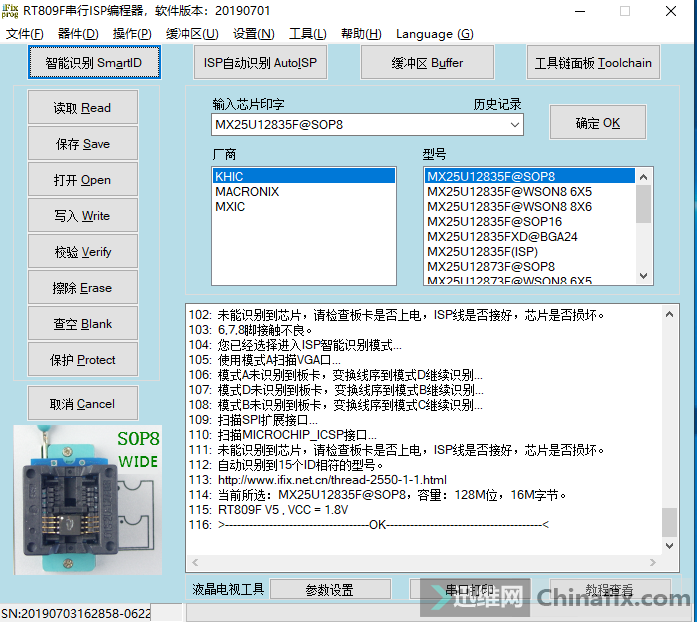Click the Verify button
This screenshot has height=622, width=697.
[x=83, y=252]
